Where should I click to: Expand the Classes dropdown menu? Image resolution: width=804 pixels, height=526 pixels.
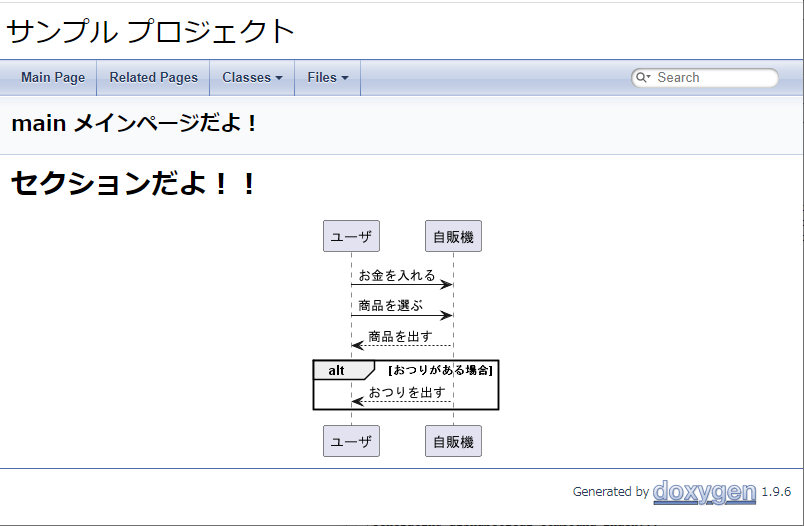252,77
